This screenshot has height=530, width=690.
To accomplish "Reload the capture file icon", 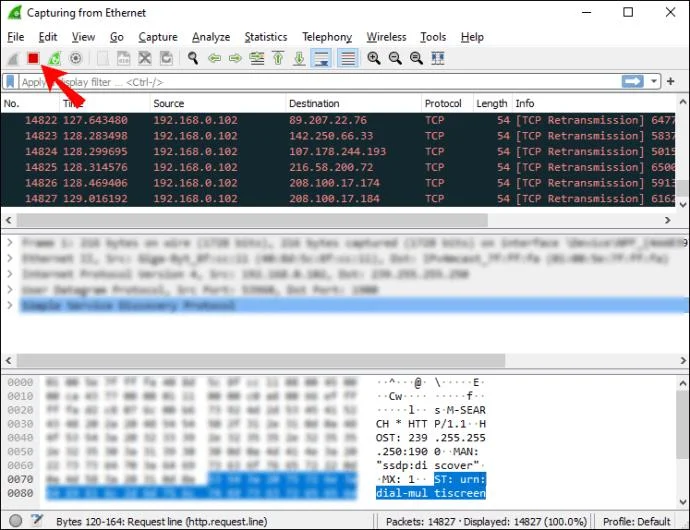I will click(166, 58).
